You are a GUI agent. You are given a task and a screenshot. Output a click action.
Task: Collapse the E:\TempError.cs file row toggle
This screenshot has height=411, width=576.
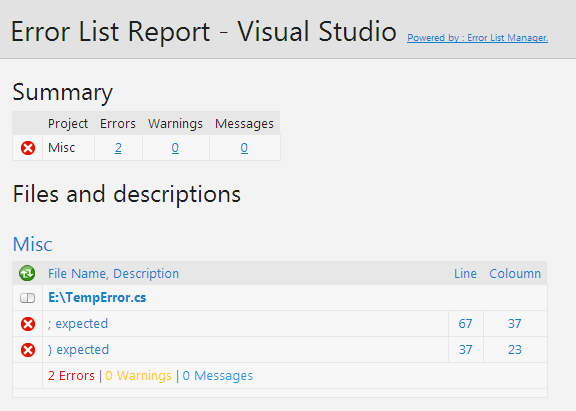[28, 298]
